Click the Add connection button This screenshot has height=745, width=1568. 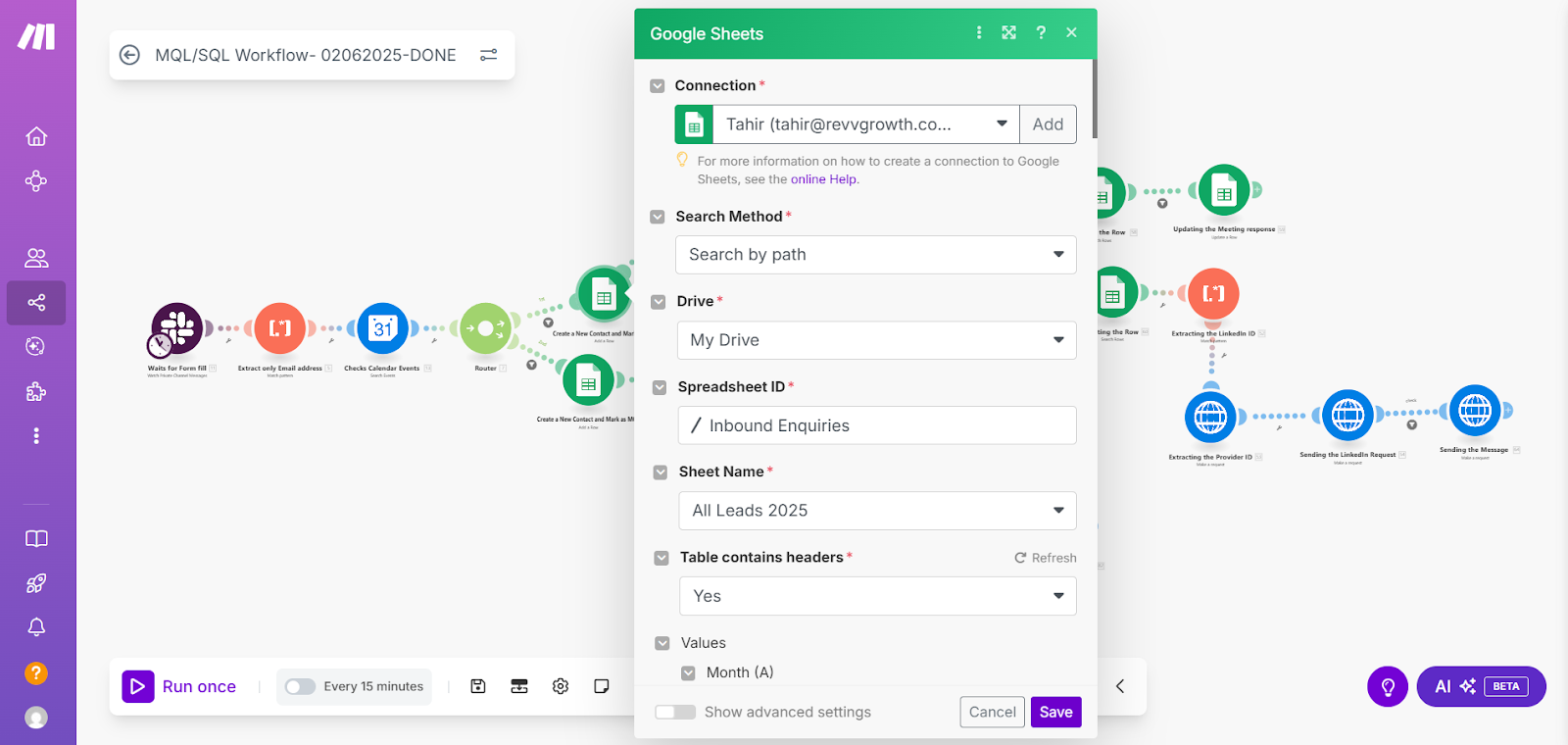(x=1048, y=124)
